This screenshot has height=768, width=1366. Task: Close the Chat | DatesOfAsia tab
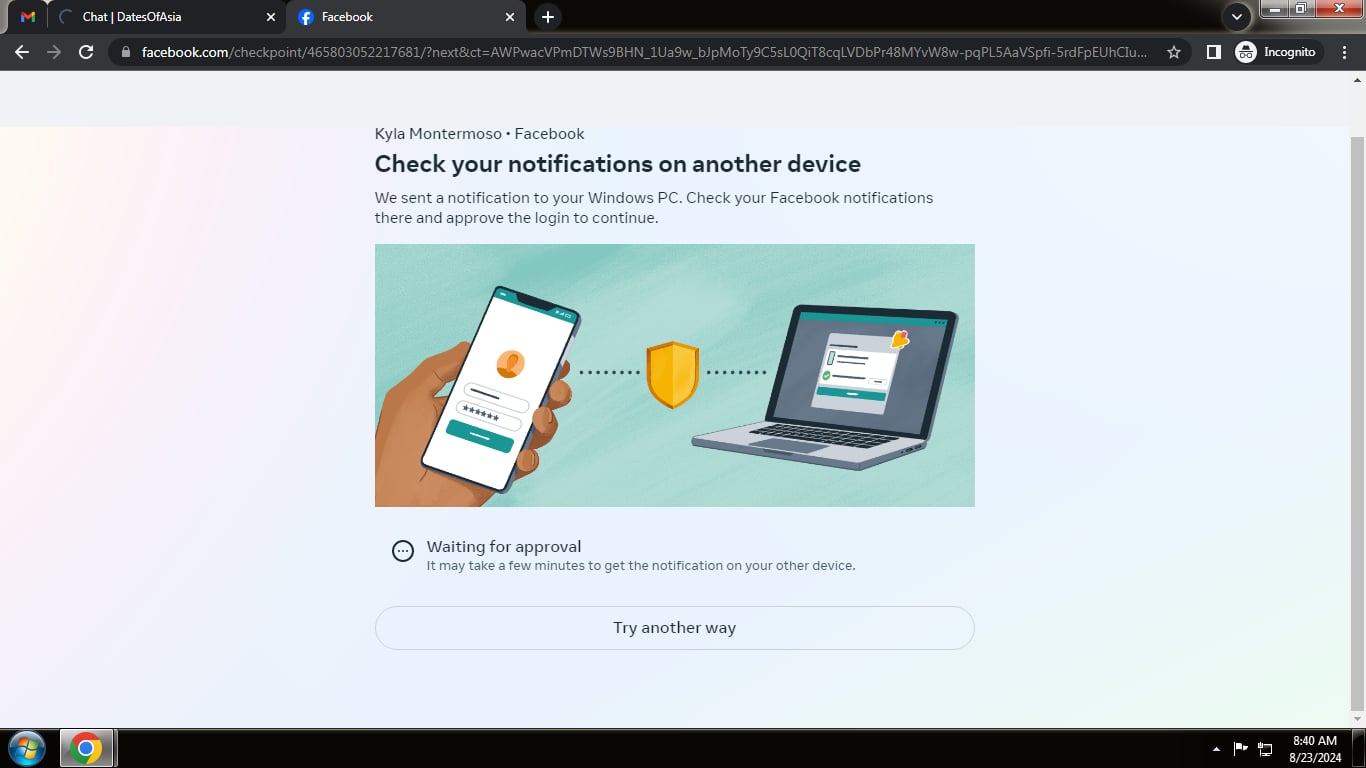tap(271, 17)
